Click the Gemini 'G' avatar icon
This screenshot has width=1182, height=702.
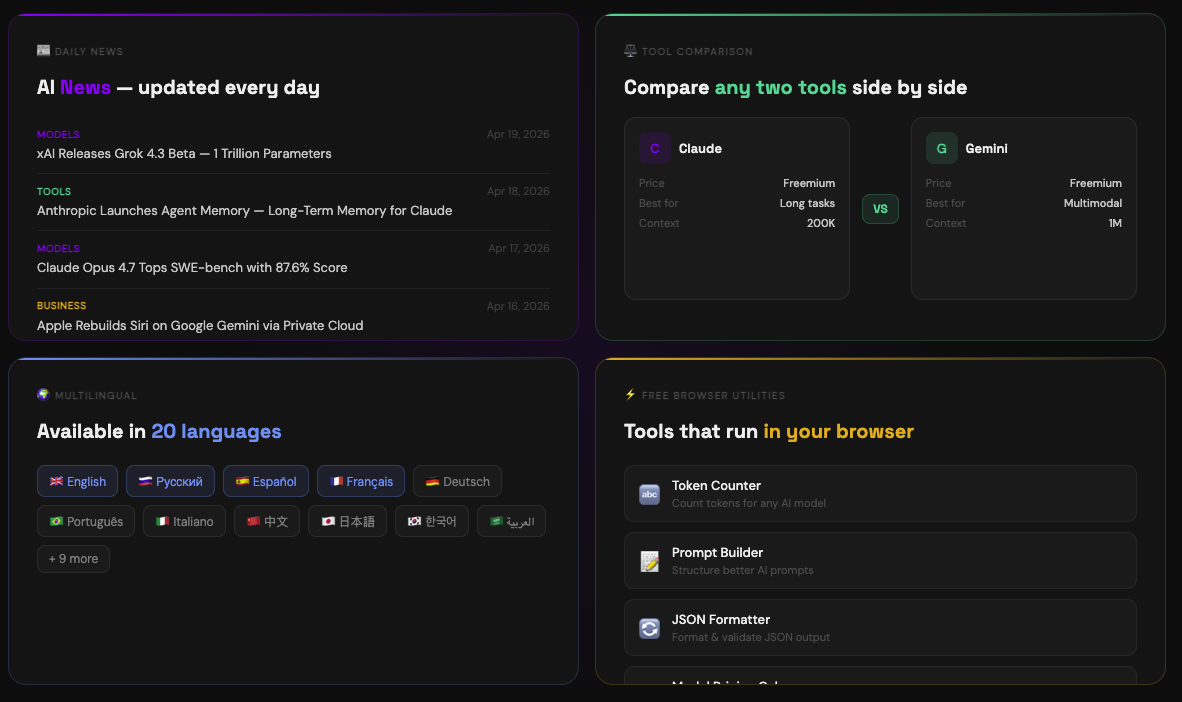tap(942, 149)
